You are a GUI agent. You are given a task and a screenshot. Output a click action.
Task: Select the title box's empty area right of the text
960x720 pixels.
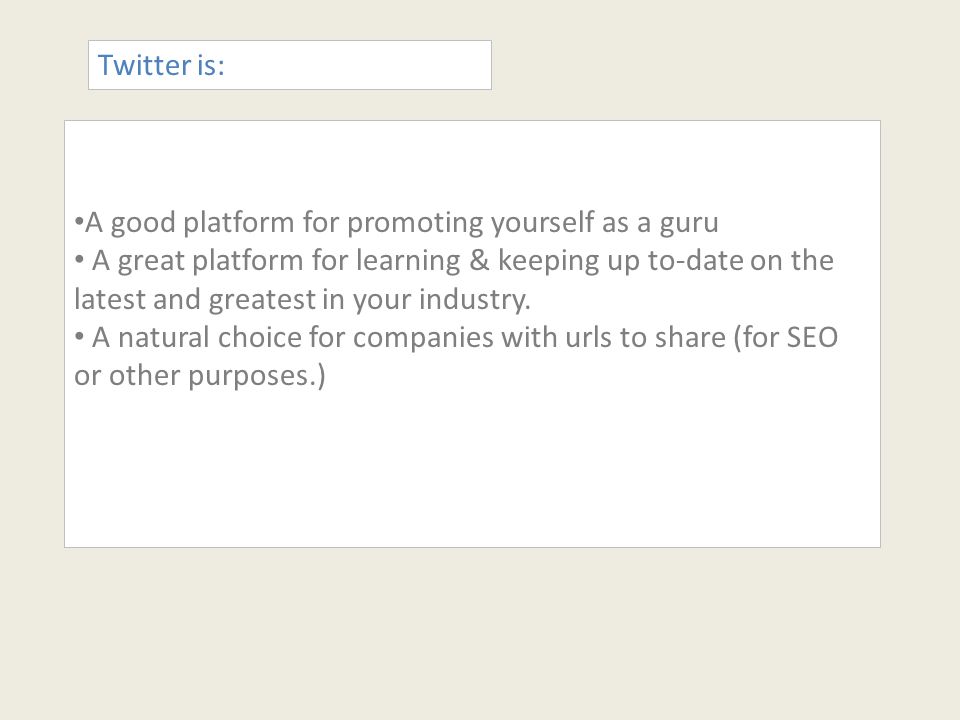click(x=358, y=65)
